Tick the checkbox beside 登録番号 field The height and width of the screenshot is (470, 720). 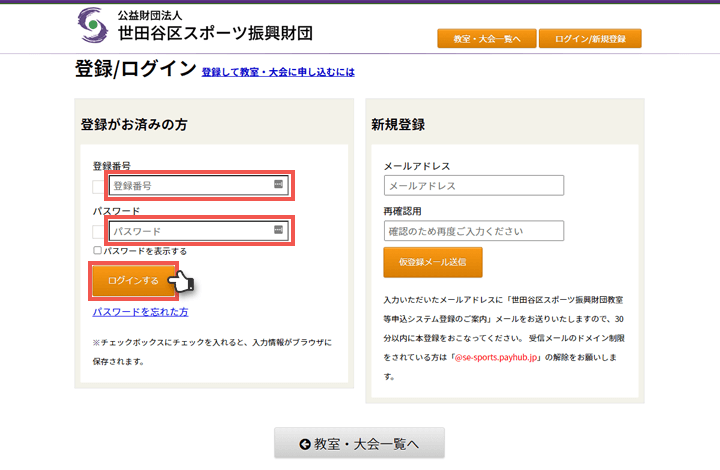pos(98,186)
